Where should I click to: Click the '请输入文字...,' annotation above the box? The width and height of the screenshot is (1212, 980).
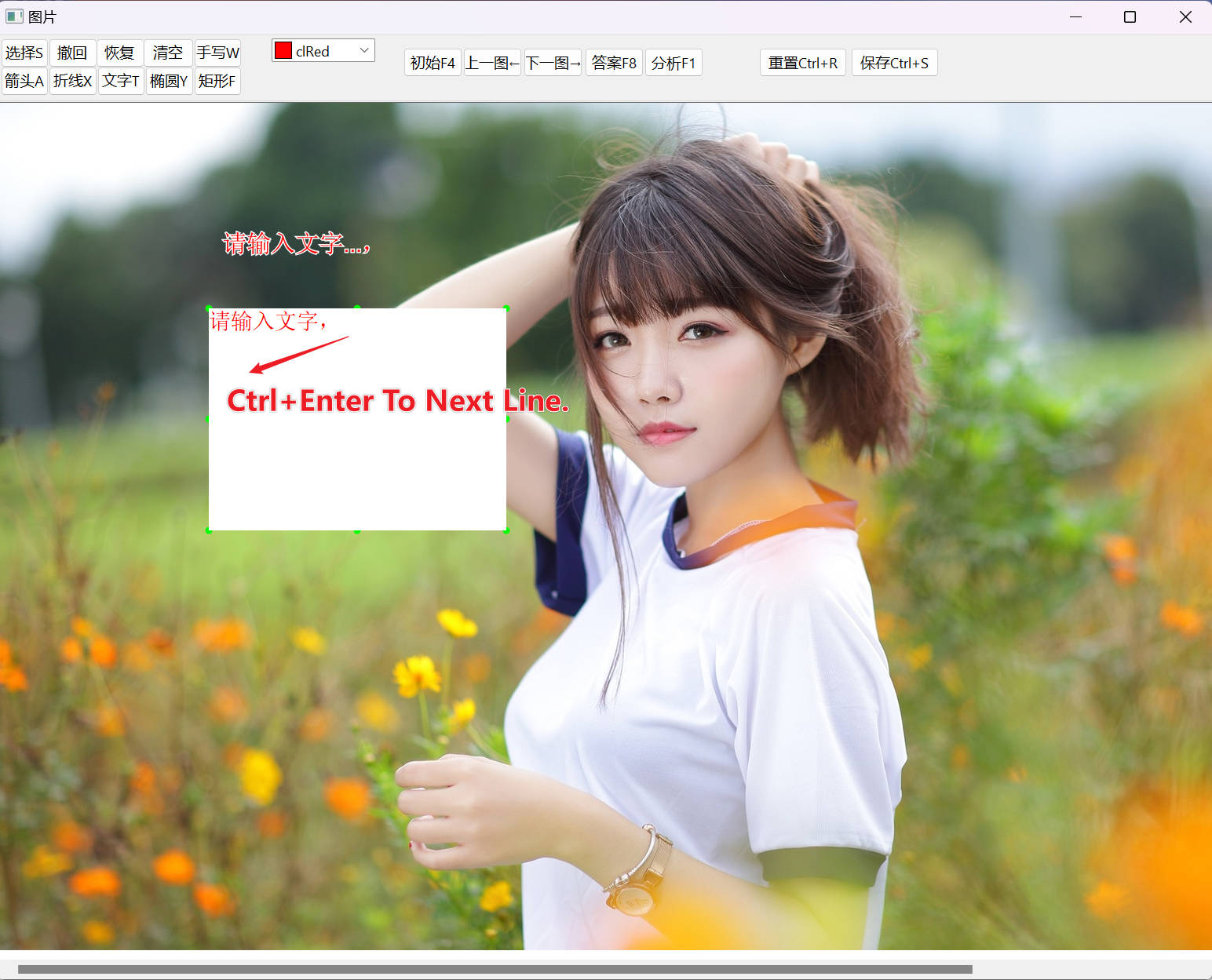[x=296, y=244]
